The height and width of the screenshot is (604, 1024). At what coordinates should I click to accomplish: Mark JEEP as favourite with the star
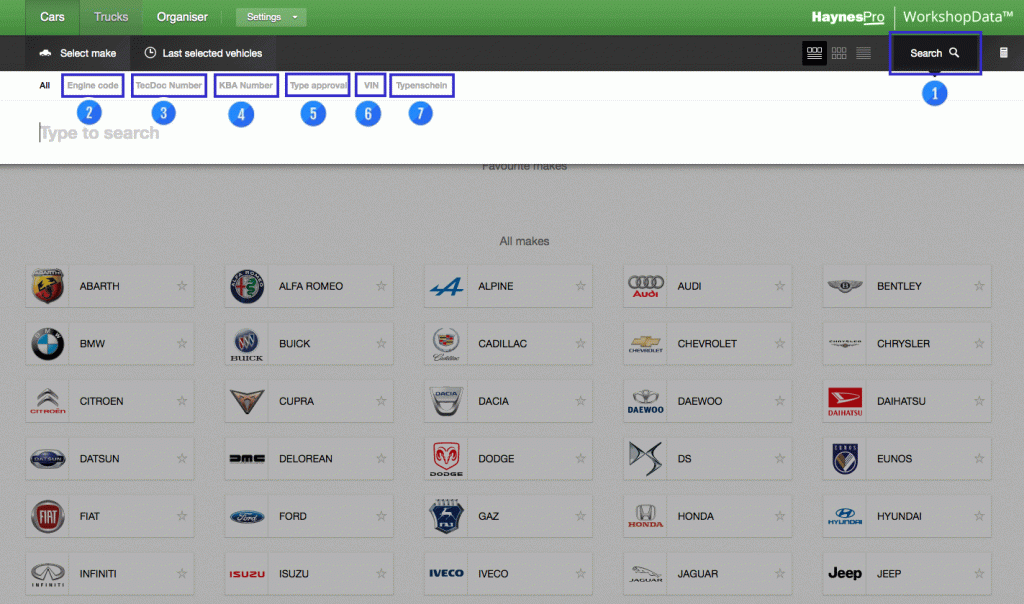point(979,573)
